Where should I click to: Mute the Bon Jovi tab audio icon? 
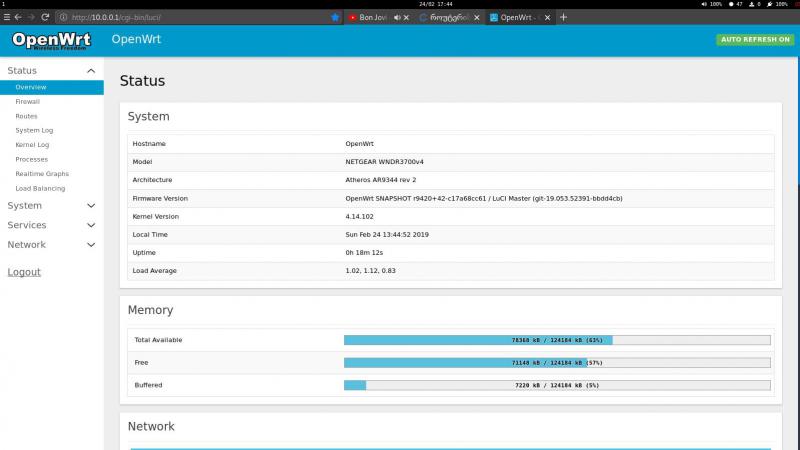tap(398, 17)
